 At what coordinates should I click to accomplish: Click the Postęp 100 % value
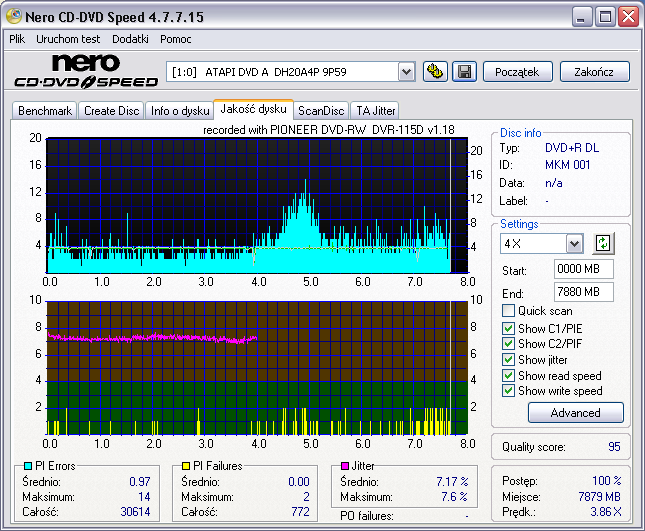click(x=607, y=480)
